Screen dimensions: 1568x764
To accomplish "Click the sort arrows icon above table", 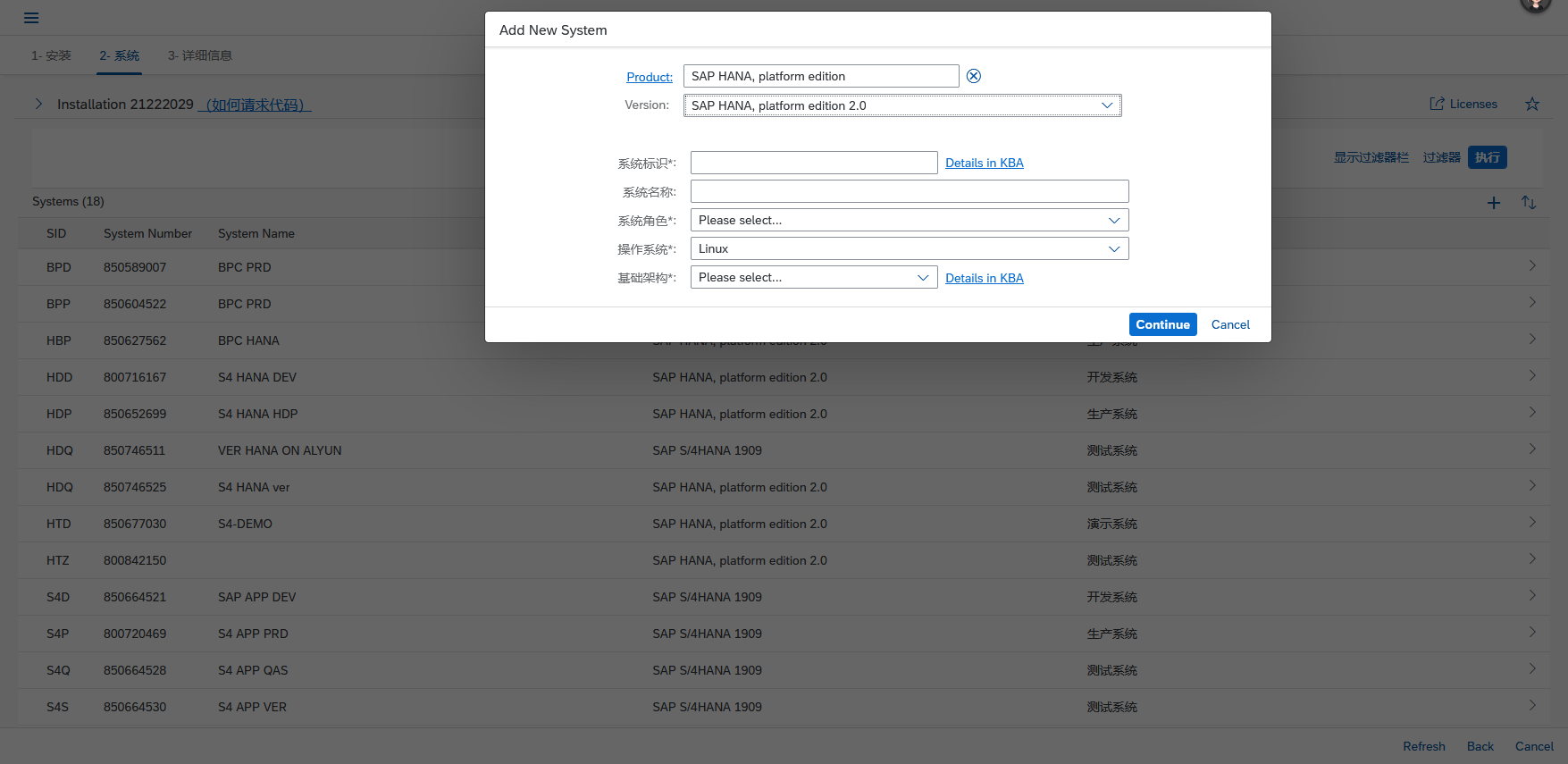I will click(x=1529, y=203).
